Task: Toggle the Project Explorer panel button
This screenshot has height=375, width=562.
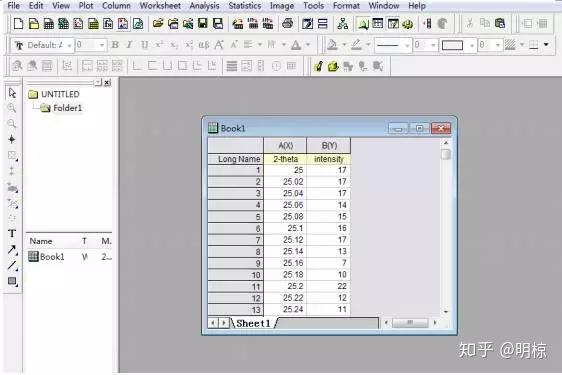Action: 363,24
